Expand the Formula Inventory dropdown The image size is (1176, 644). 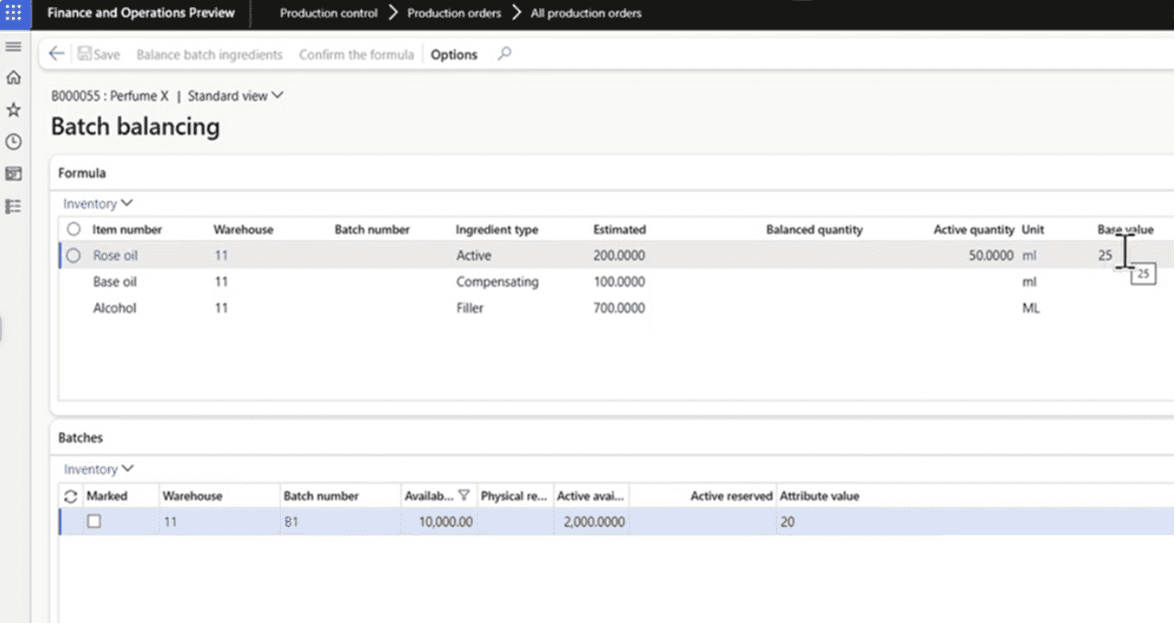point(98,204)
